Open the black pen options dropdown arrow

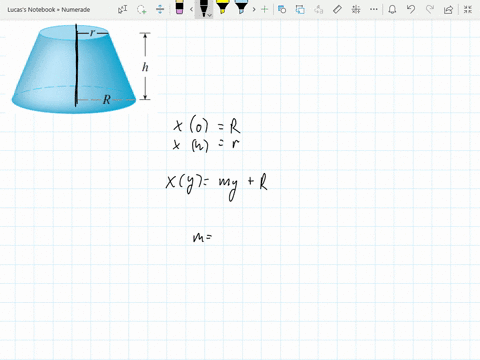[x=209, y=15]
